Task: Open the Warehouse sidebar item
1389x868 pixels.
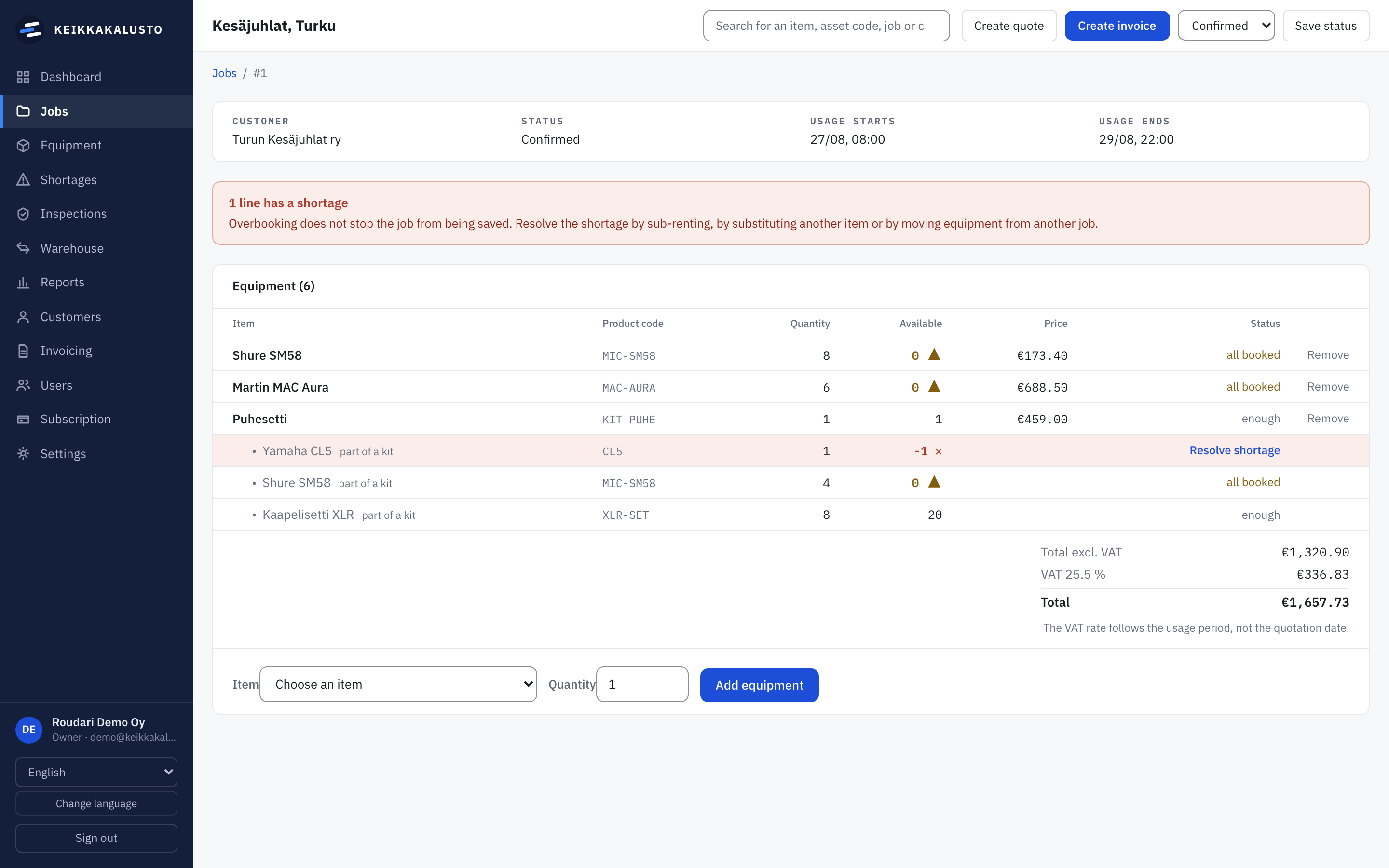Action: pos(96,248)
